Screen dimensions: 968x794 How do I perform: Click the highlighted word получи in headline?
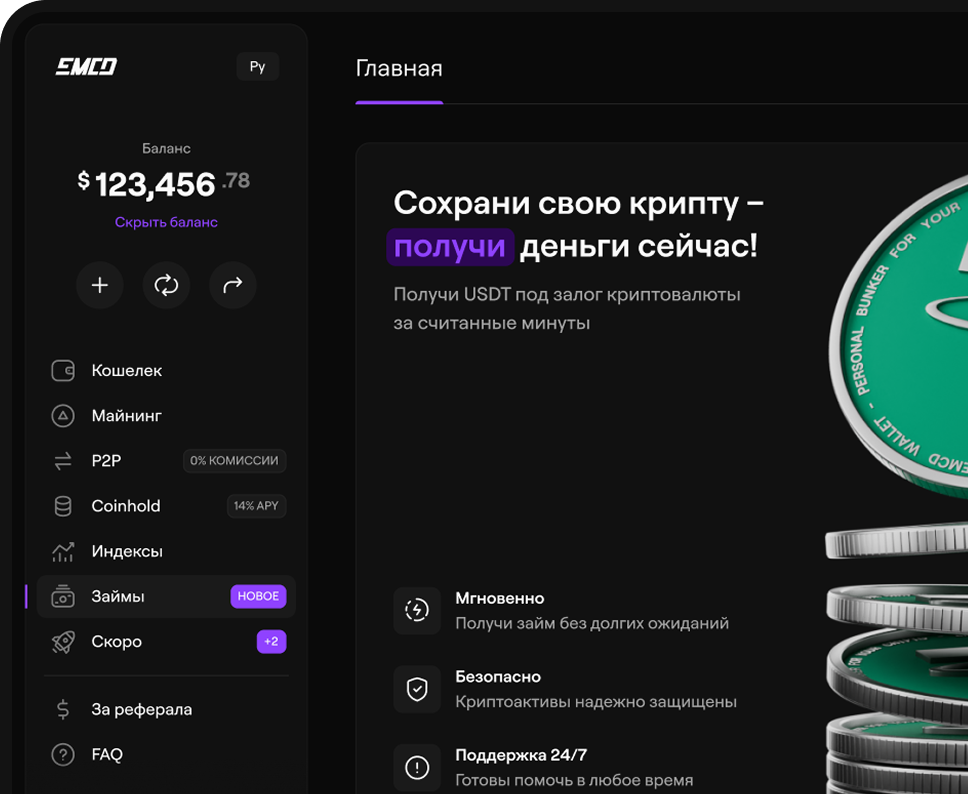tap(450, 247)
